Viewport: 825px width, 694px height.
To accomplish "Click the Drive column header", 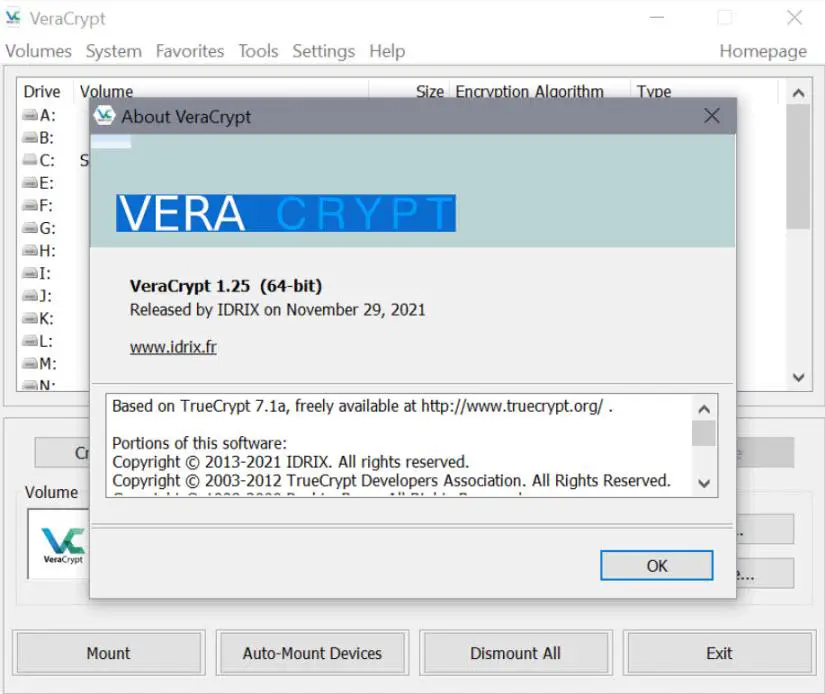I will 42,92.
